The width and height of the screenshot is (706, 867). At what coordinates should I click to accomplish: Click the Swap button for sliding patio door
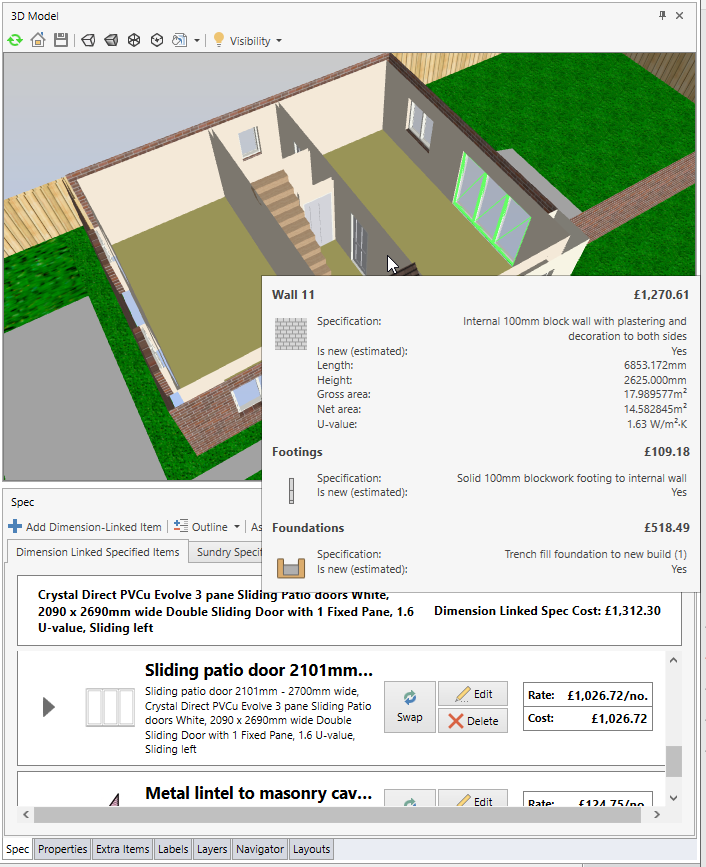(409, 707)
